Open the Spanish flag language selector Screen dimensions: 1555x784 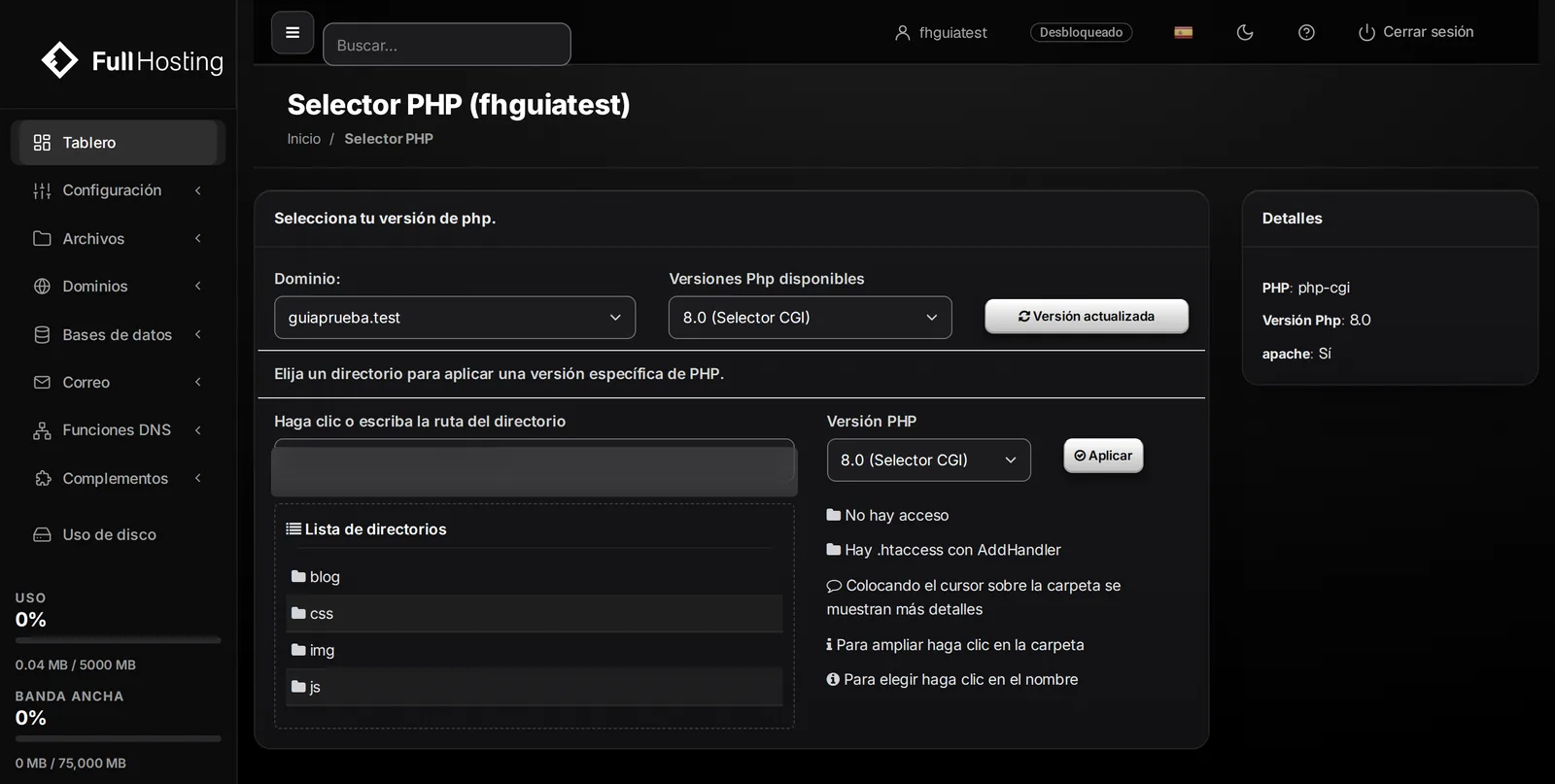pos(1183,32)
